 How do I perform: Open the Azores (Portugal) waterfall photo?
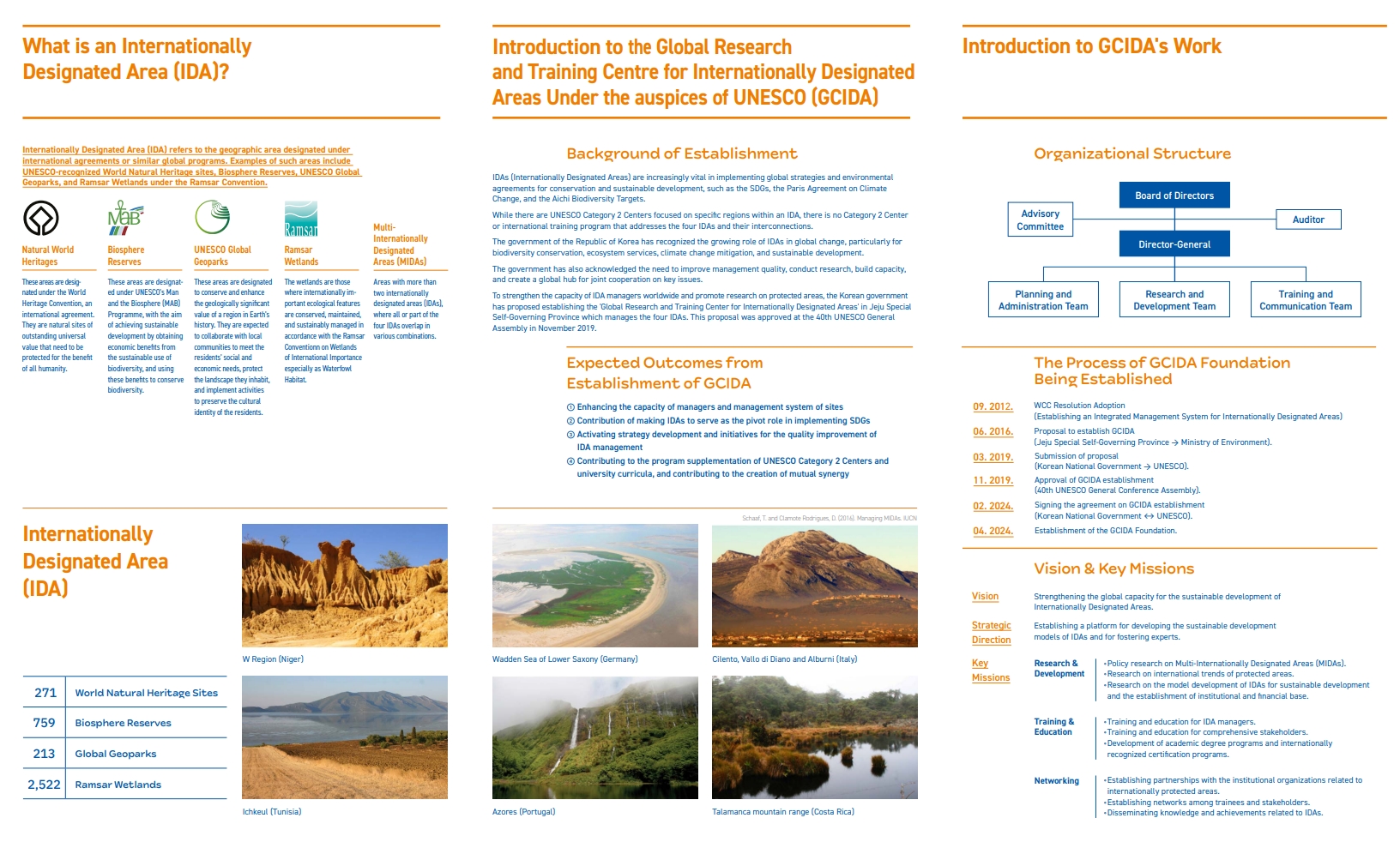point(595,737)
